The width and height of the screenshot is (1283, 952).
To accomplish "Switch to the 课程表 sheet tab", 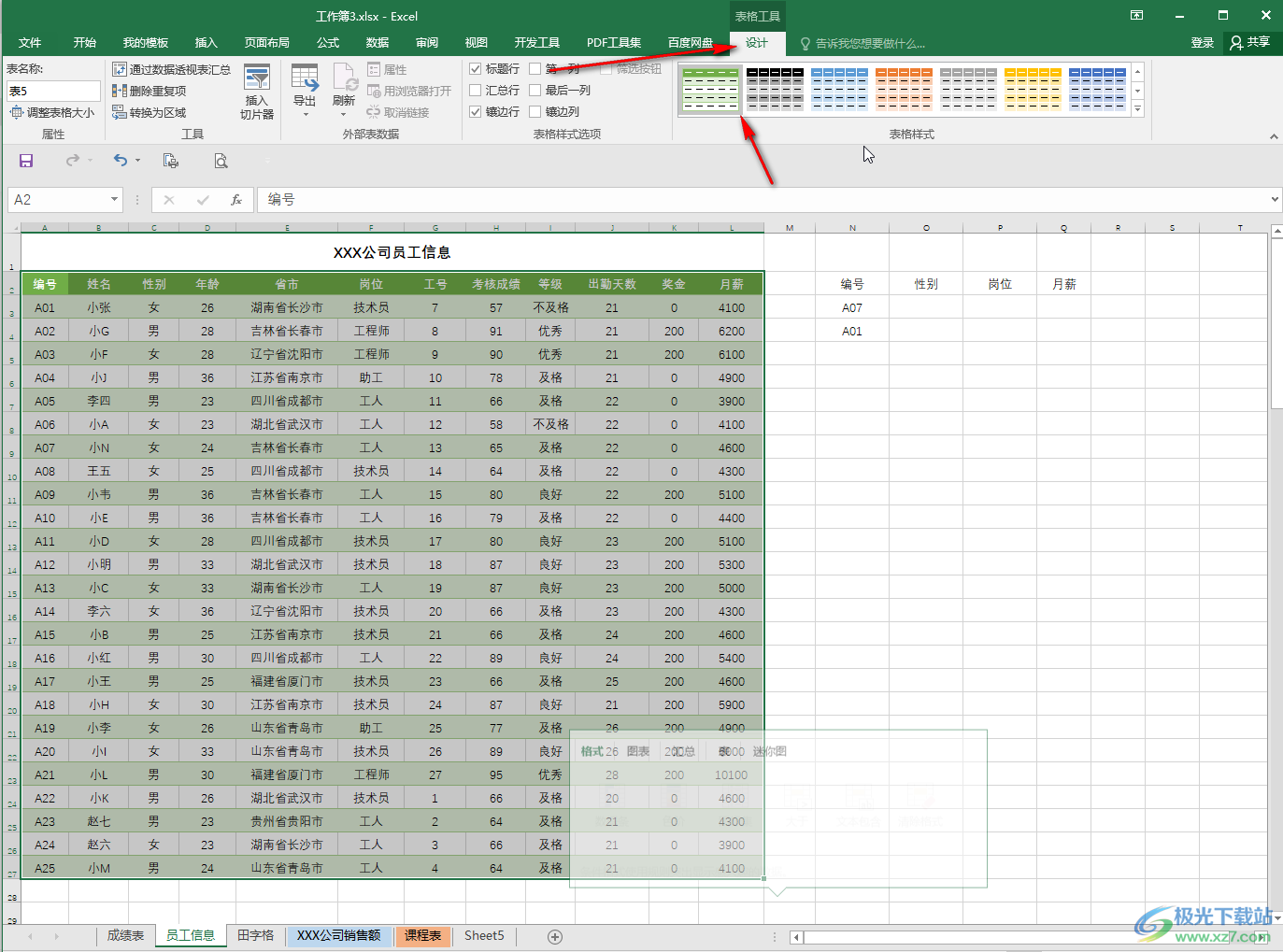I will (x=422, y=935).
